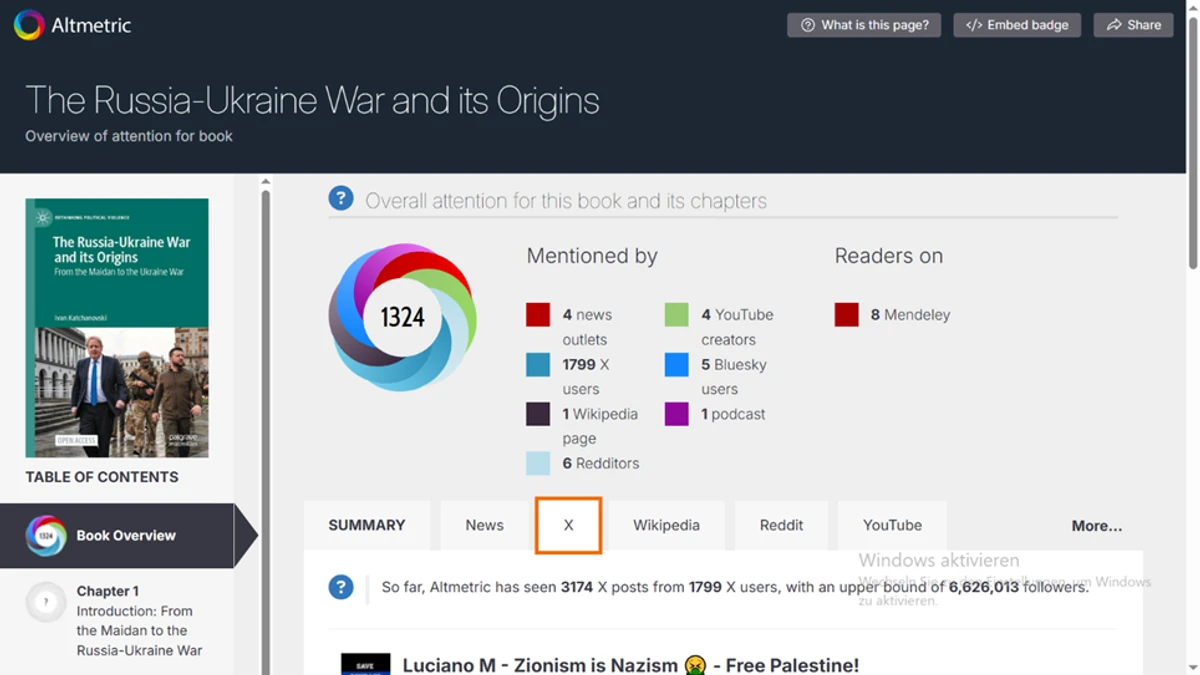This screenshot has height=675, width=1200.
Task: Click the Embed badge button
Action: (1017, 25)
